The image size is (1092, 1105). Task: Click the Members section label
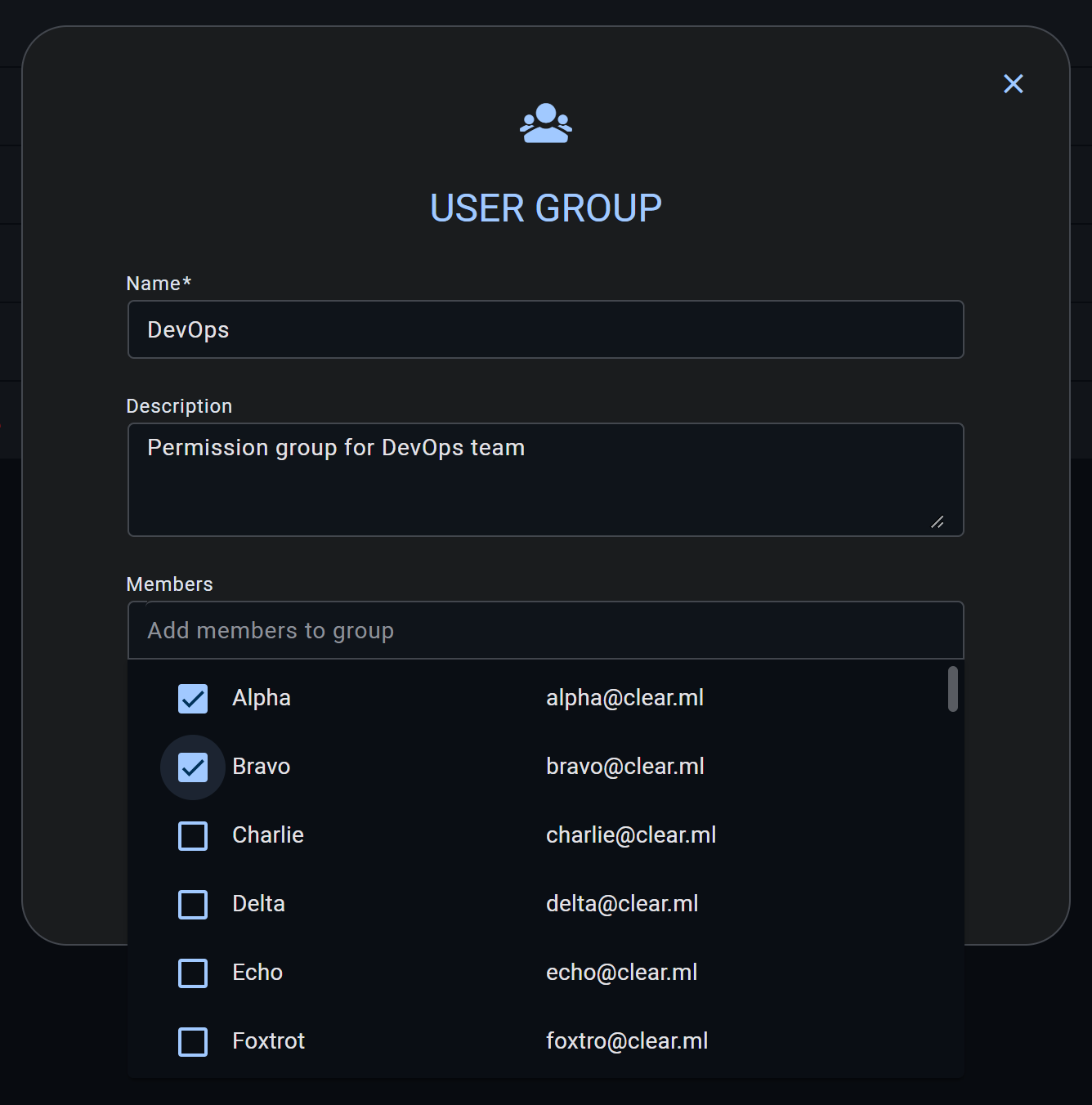[169, 584]
